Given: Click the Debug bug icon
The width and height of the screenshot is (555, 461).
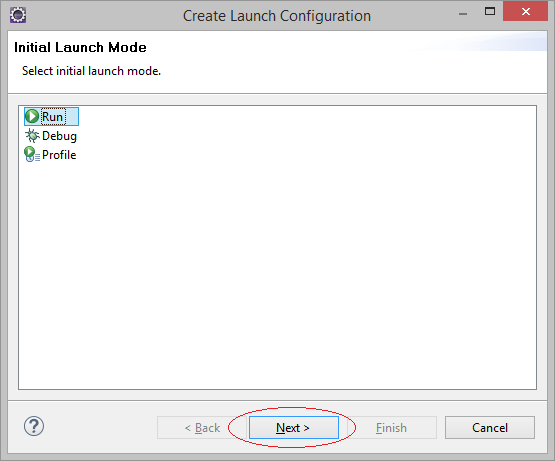Looking at the screenshot, I should pos(32,136).
